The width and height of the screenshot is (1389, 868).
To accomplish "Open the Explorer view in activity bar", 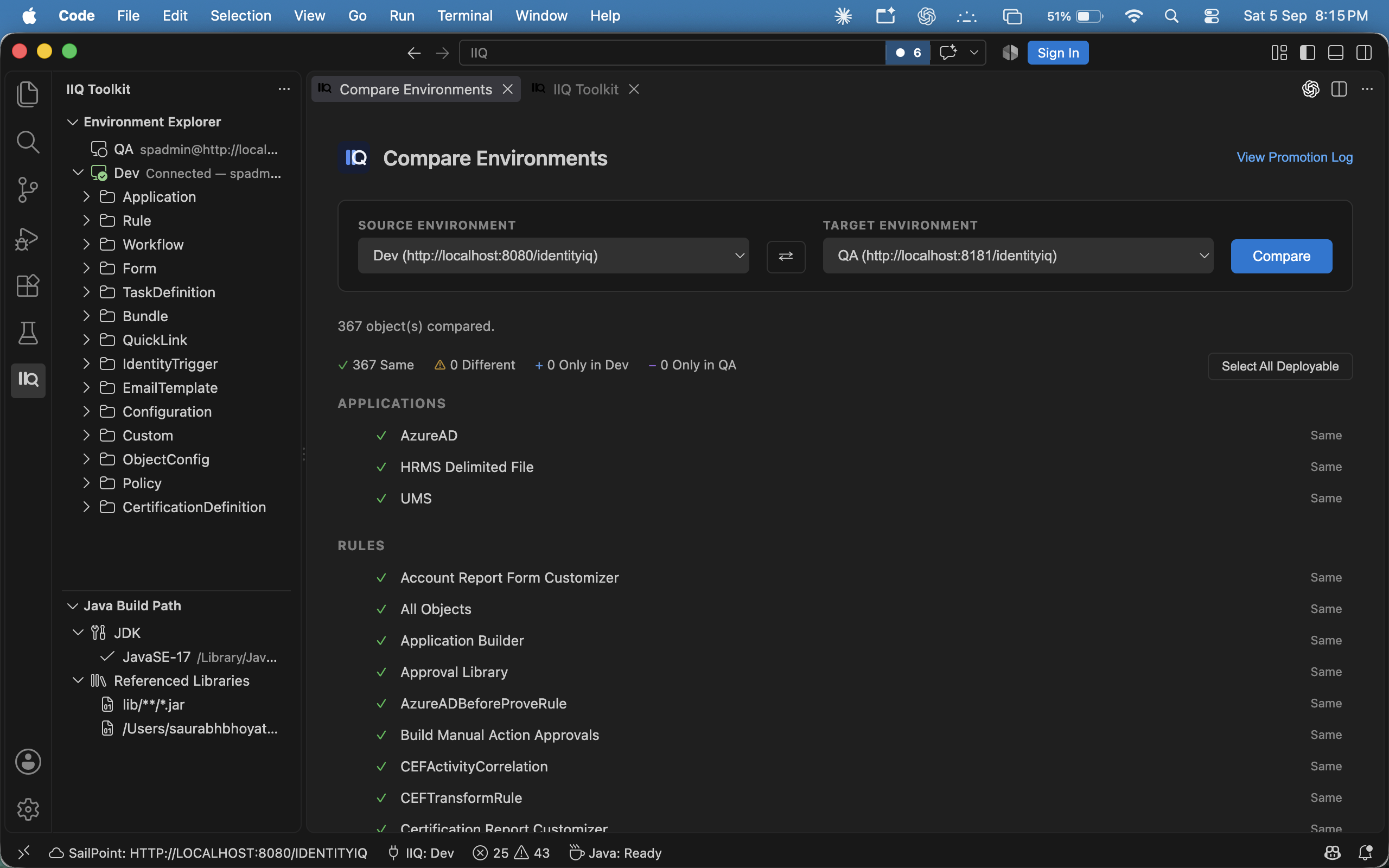I will pyautogui.click(x=28, y=94).
